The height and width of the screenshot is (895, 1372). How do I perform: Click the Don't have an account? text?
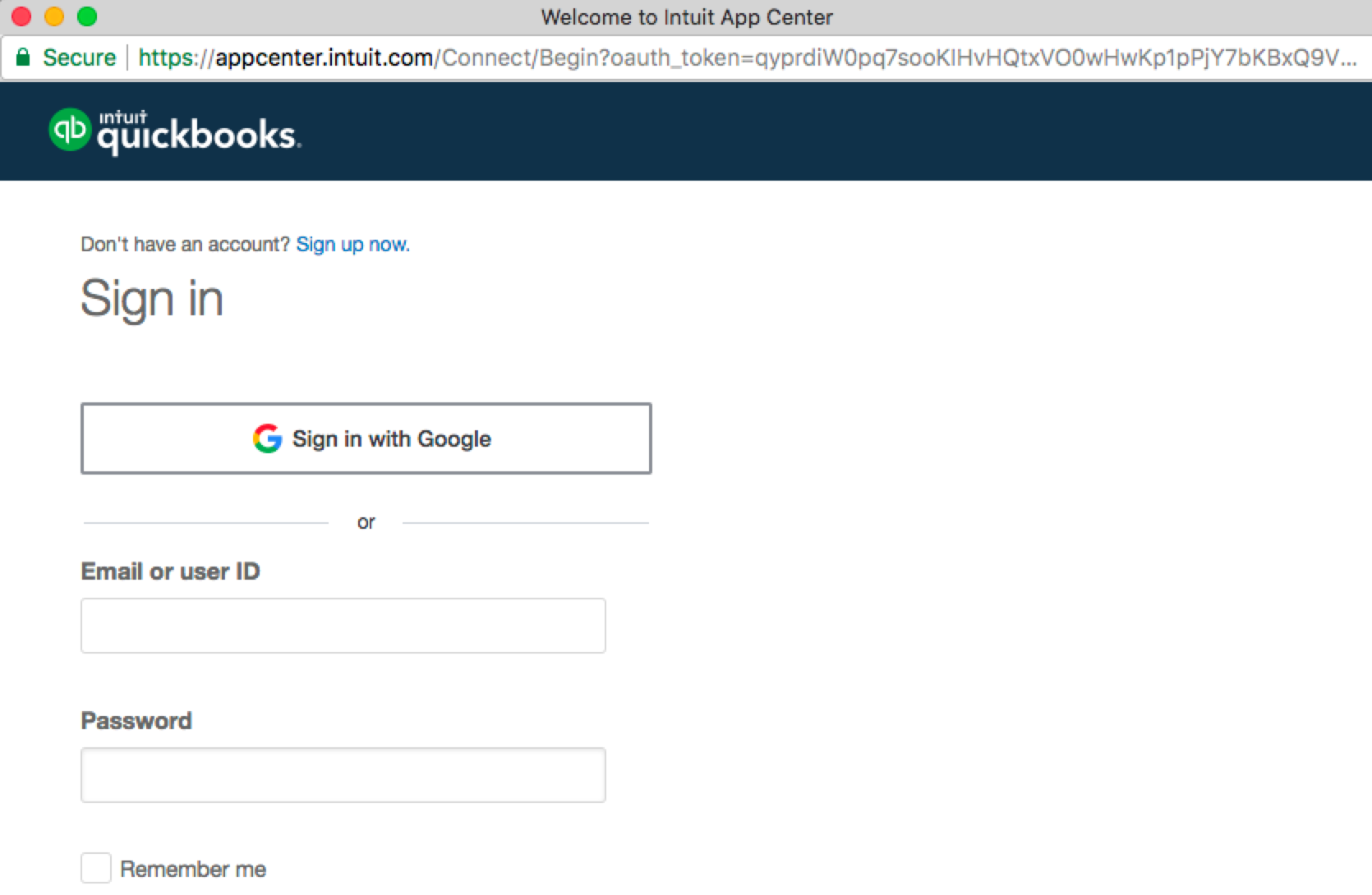click(186, 244)
